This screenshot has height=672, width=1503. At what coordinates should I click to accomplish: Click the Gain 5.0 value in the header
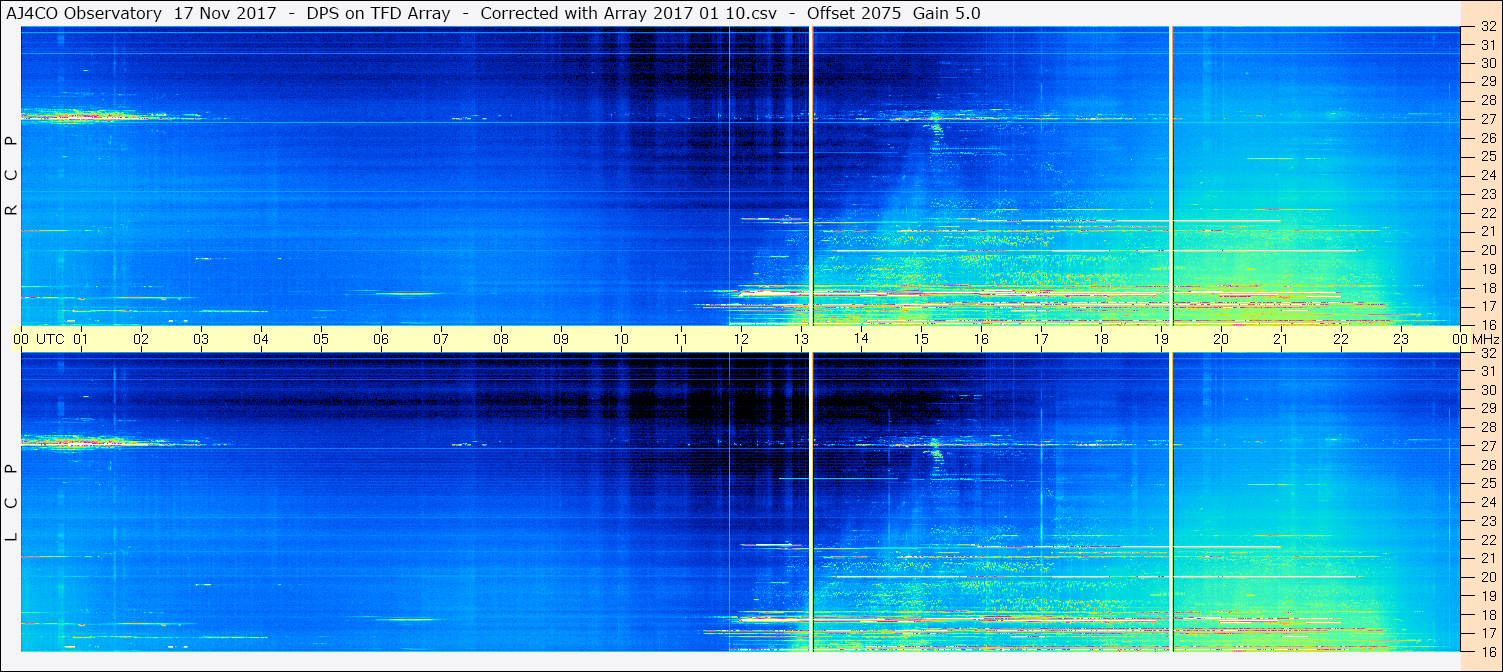(x=946, y=13)
